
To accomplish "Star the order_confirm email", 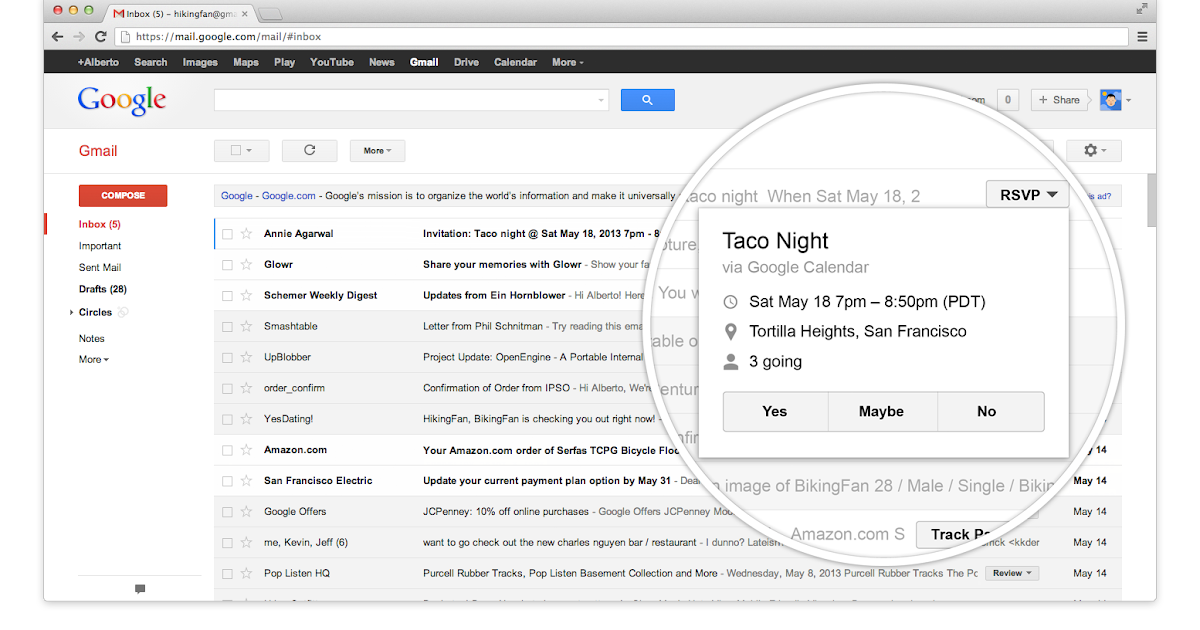I will pos(246,388).
